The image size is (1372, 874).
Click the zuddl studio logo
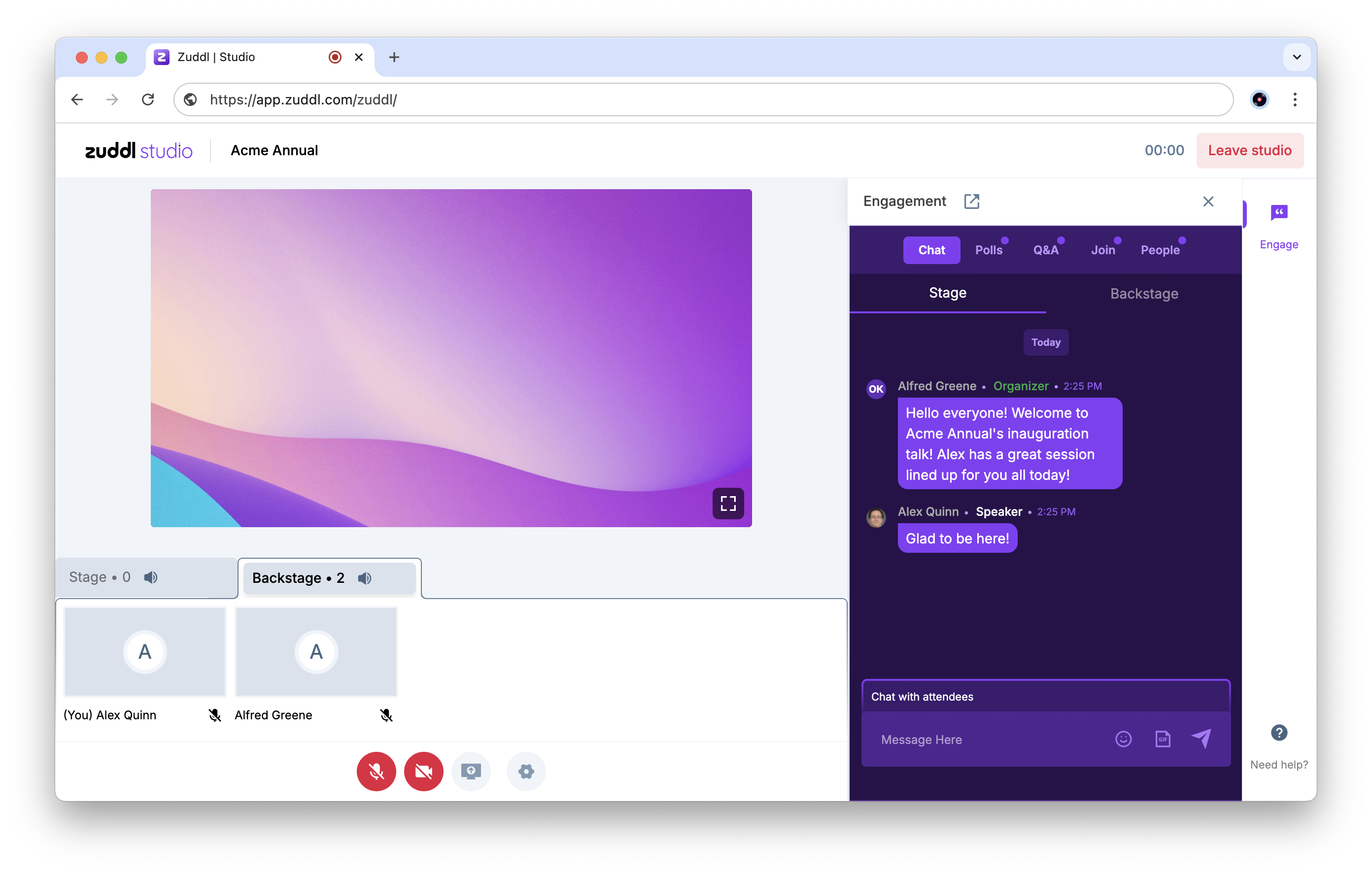click(x=138, y=150)
